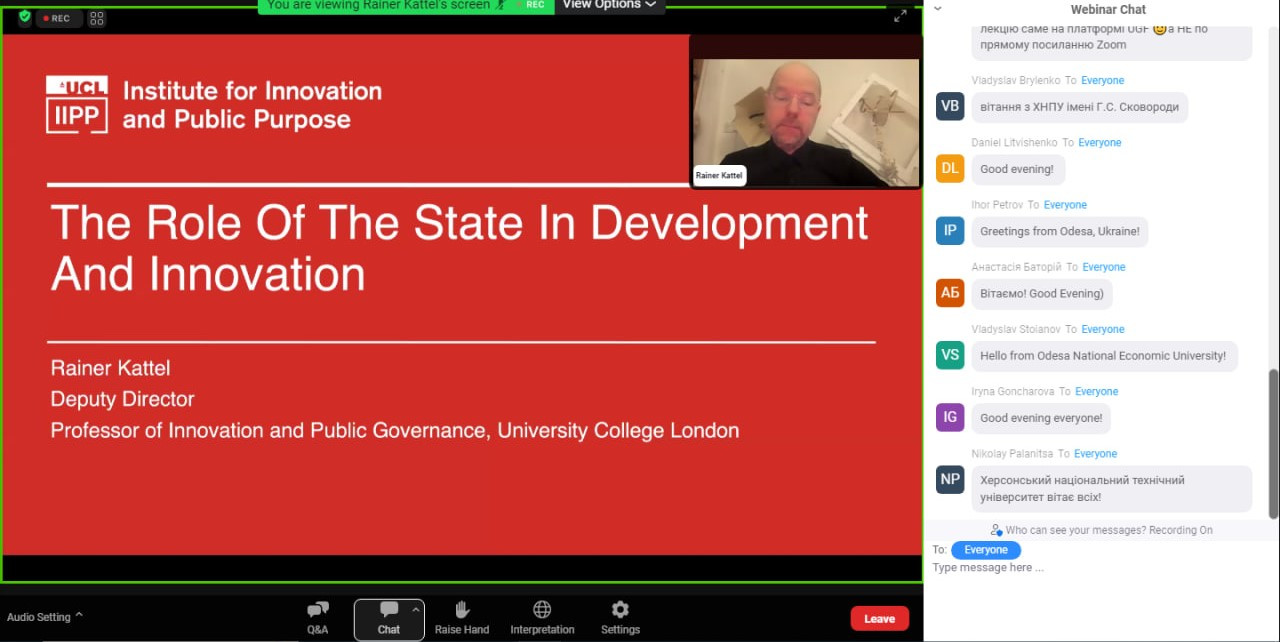The image size is (1280, 642).
Task: Click the slide title 'The Role Of The State'
Action: click(460, 247)
